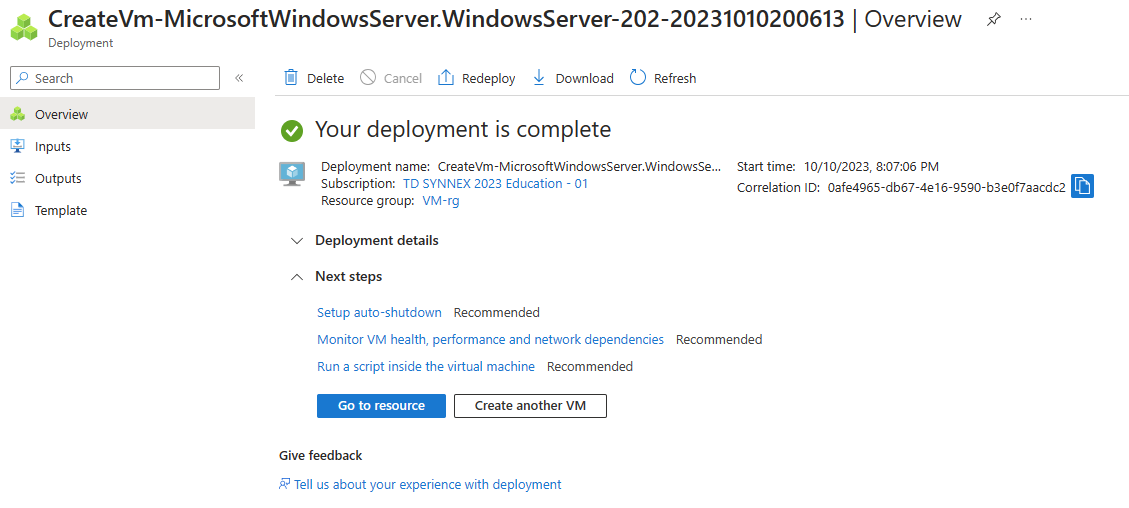Open the VM-rg resource group link
This screenshot has height=508, width=1129.
[x=441, y=201]
